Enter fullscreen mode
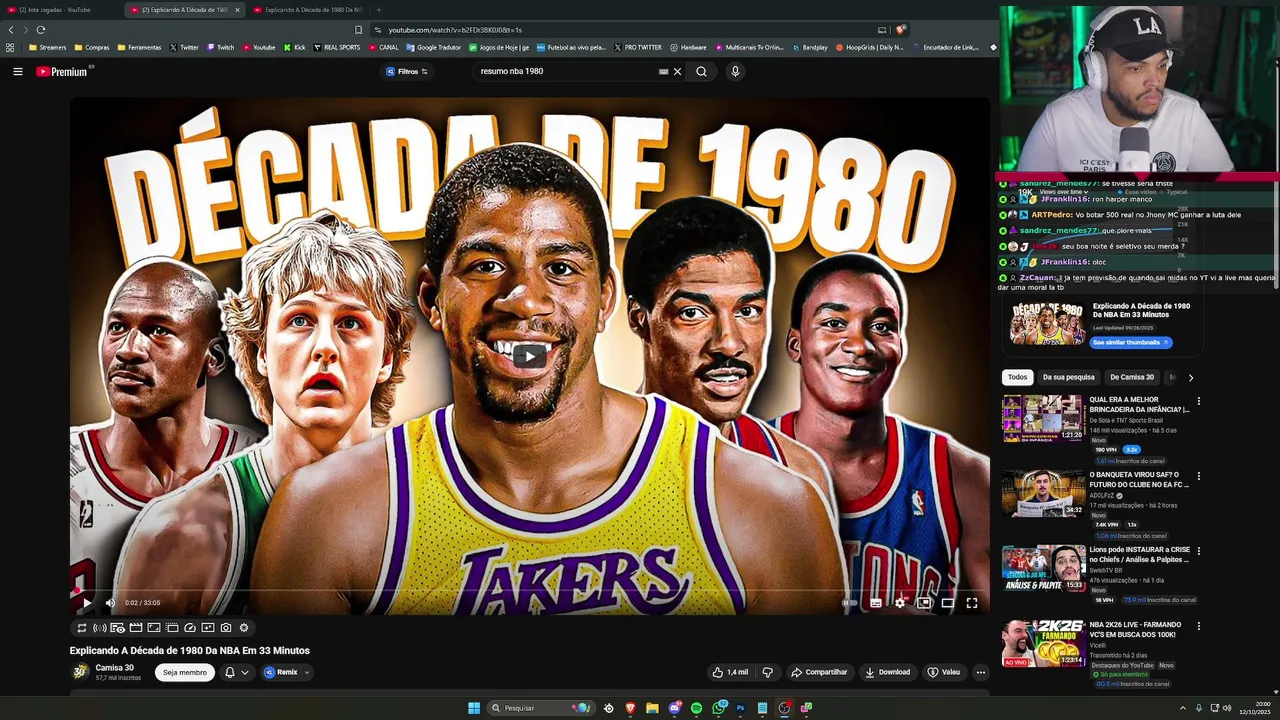Screen dimensions: 1280x720 pos(972,603)
